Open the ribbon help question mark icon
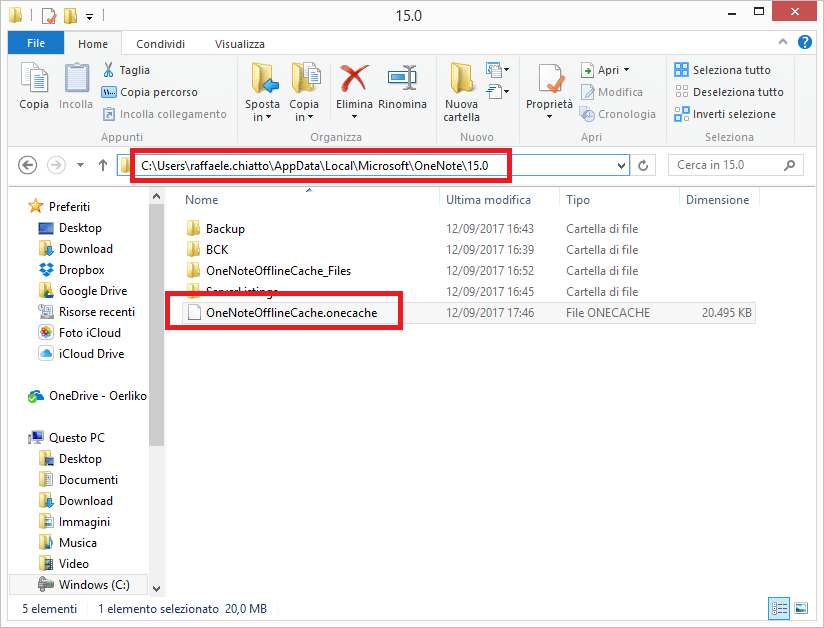This screenshot has height=628, width=824. click(x=805, y=43)
